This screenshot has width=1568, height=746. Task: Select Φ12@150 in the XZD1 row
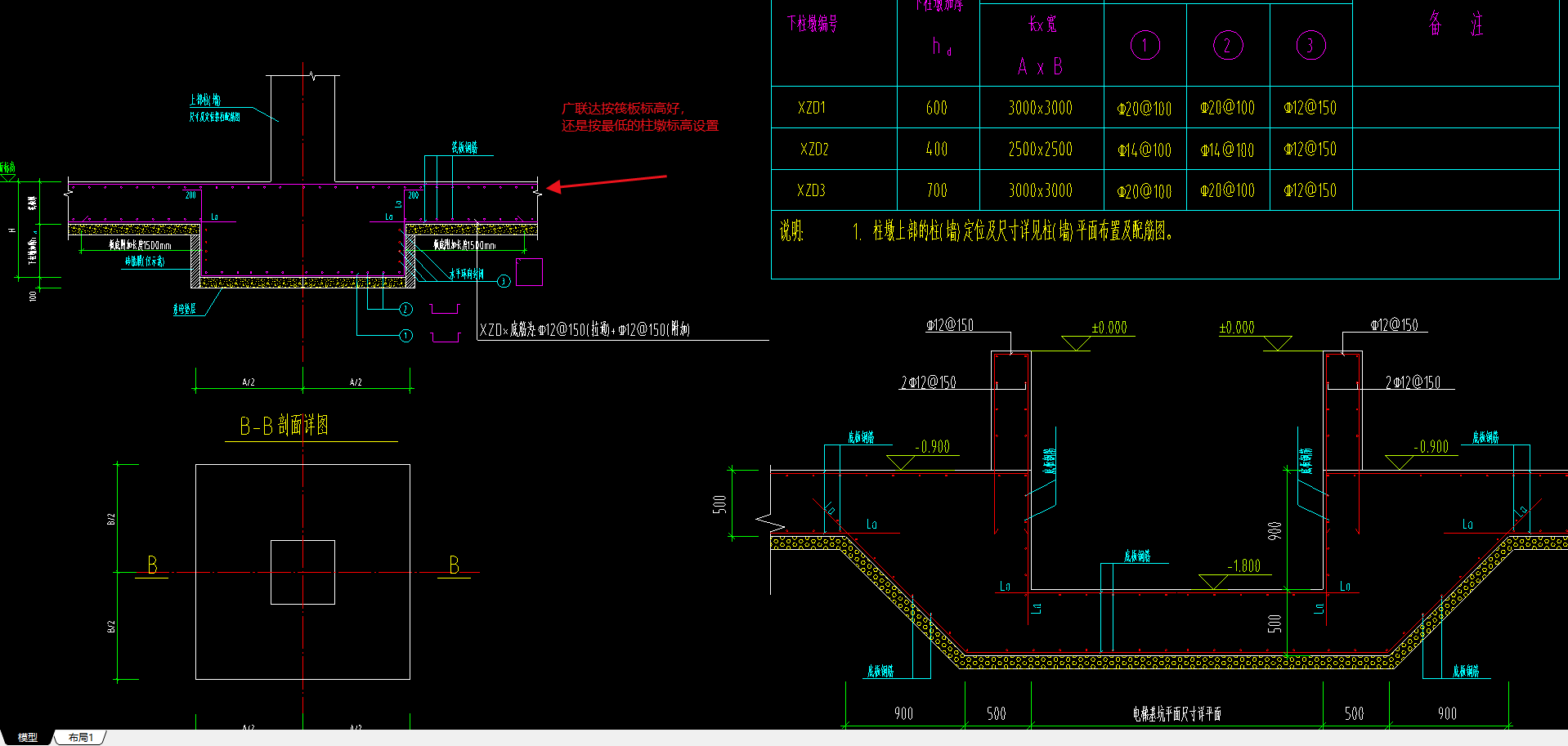point(1310,108)
